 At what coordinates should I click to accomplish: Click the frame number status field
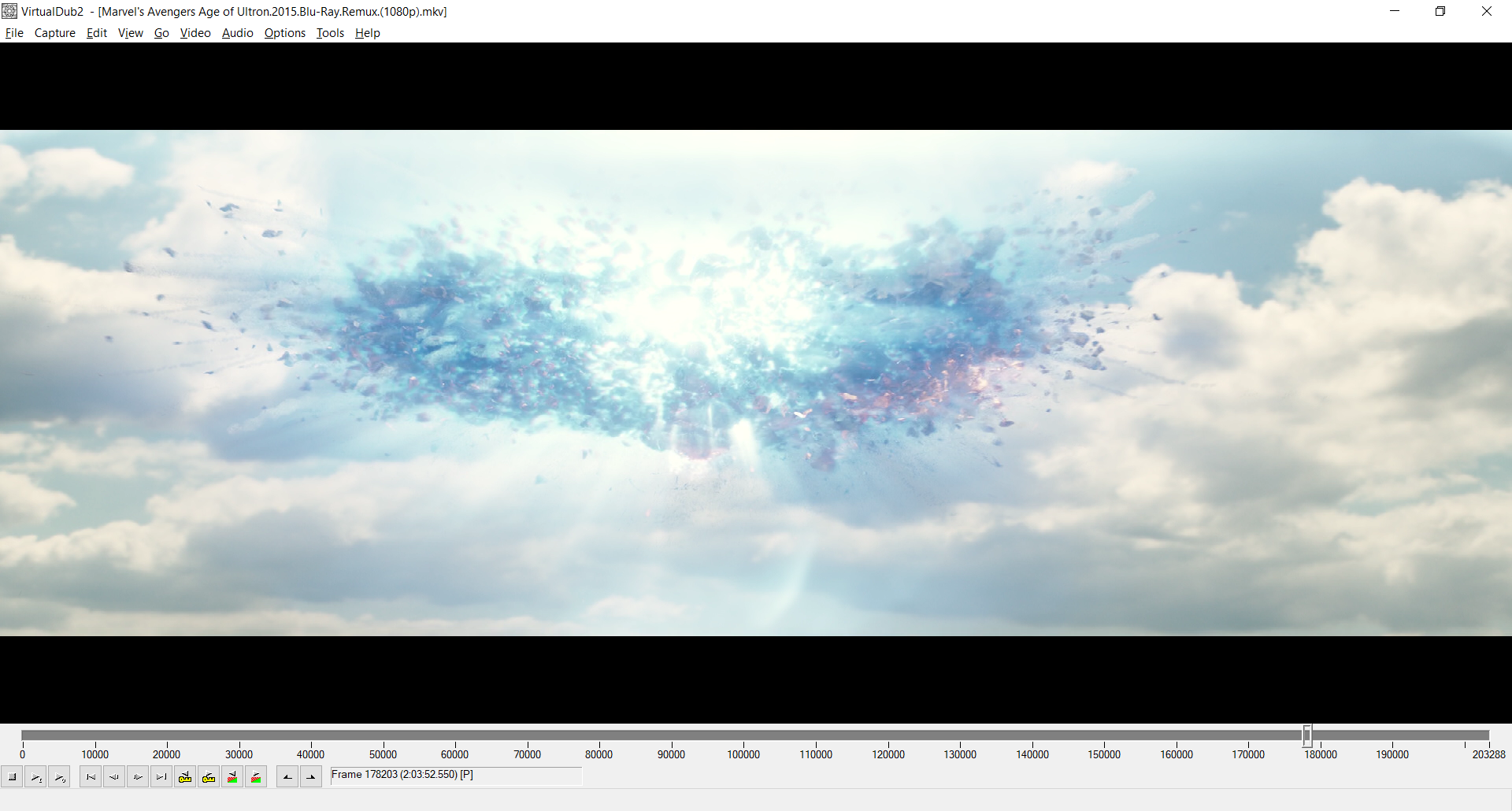(456, 776)
